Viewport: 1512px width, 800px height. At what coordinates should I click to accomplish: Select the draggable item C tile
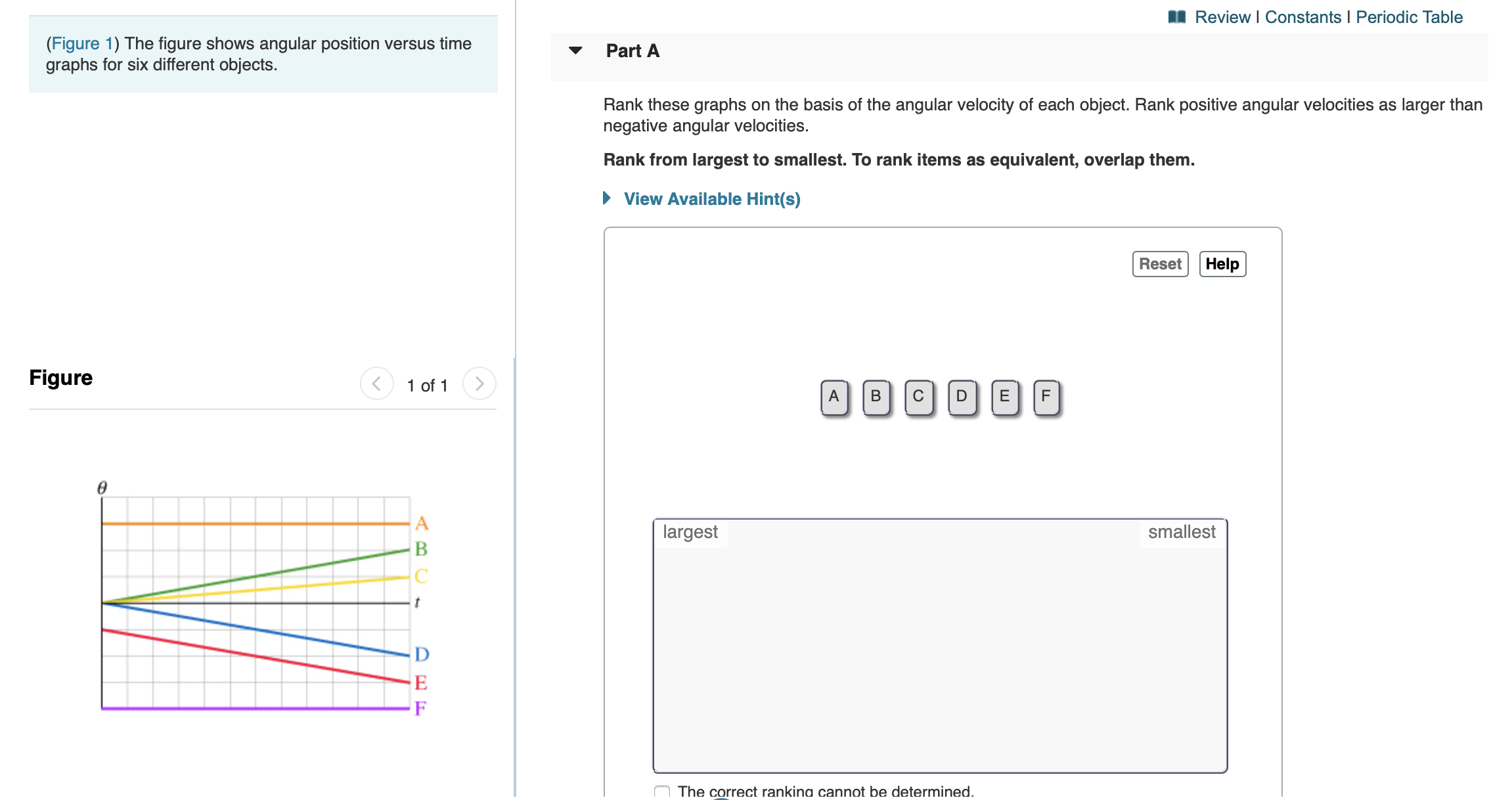coord(918,395)
